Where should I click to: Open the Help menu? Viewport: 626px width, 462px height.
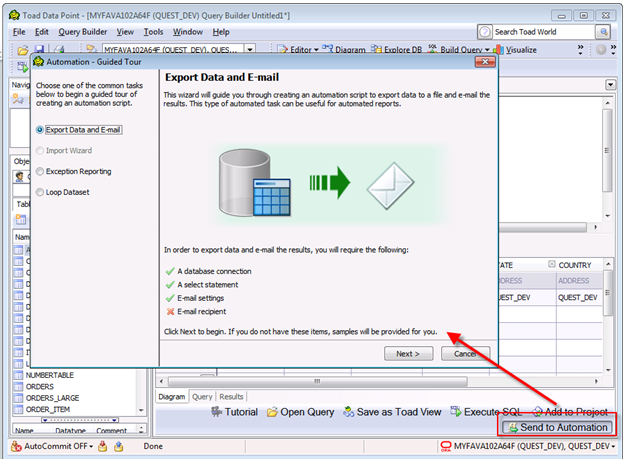(x=221, y=32)
